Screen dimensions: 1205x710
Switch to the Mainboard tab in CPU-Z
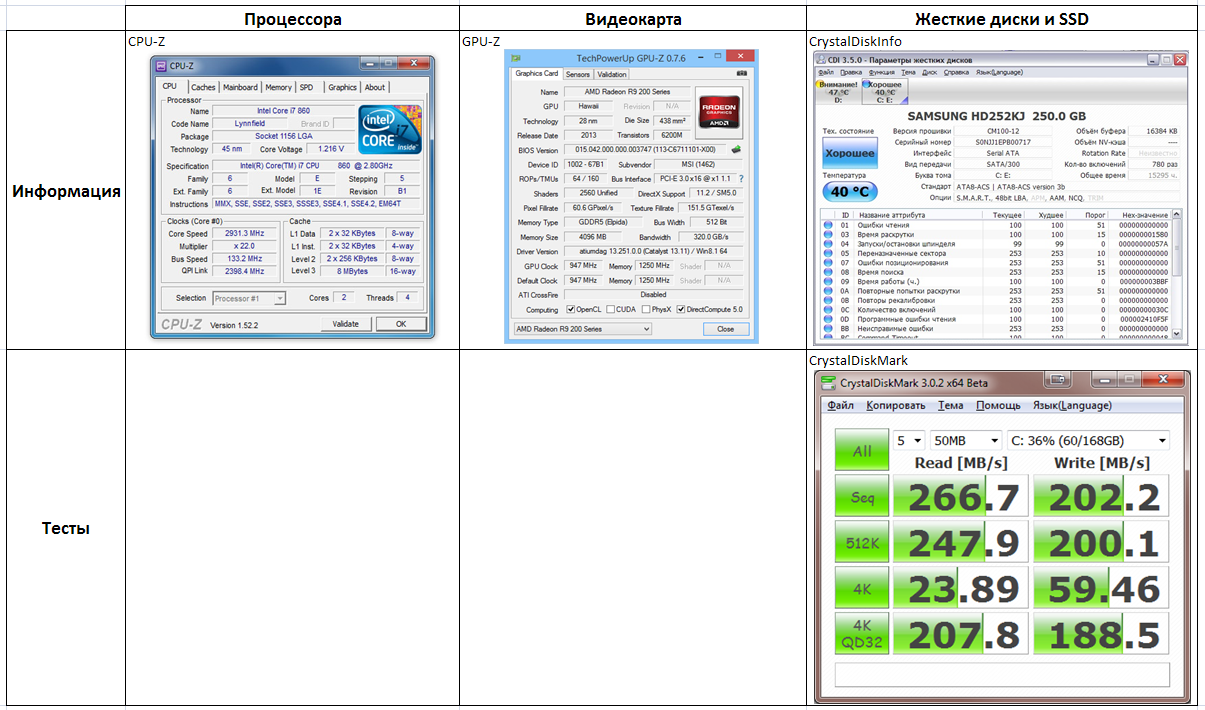(x=240, y=87)
